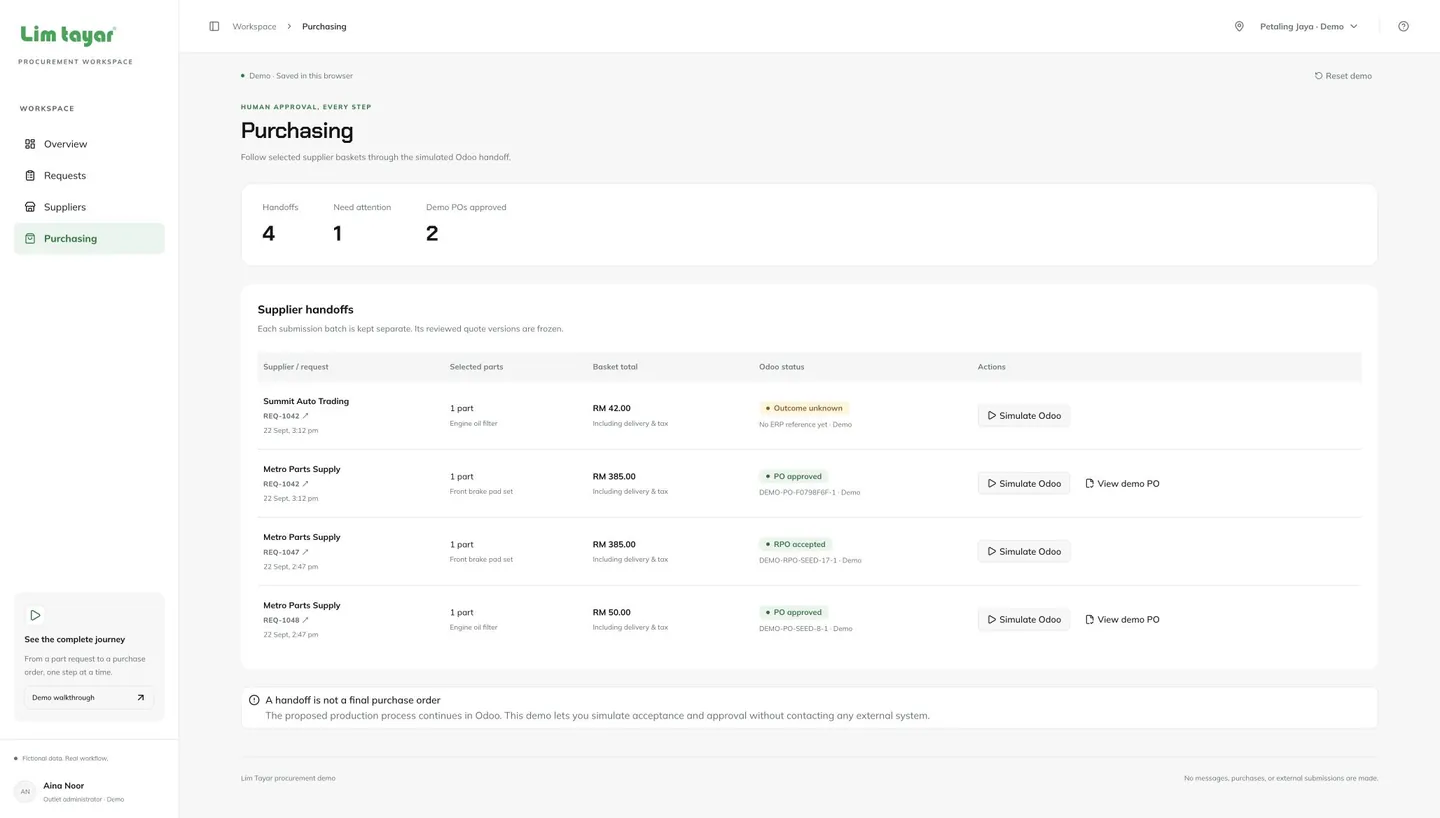Click the PO approved badge for REQ-1048
Image resolution: width=1440 pixels, height=818 pixels.
793,612
